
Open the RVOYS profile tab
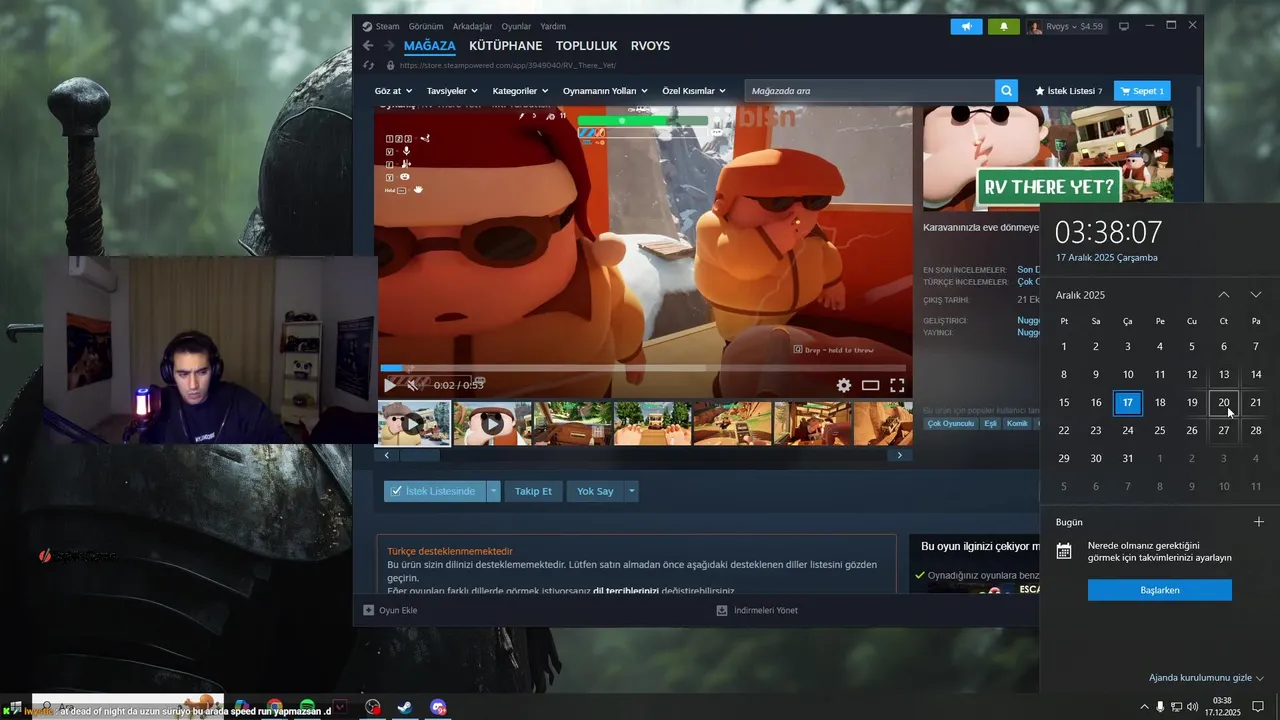coord(650,46)
